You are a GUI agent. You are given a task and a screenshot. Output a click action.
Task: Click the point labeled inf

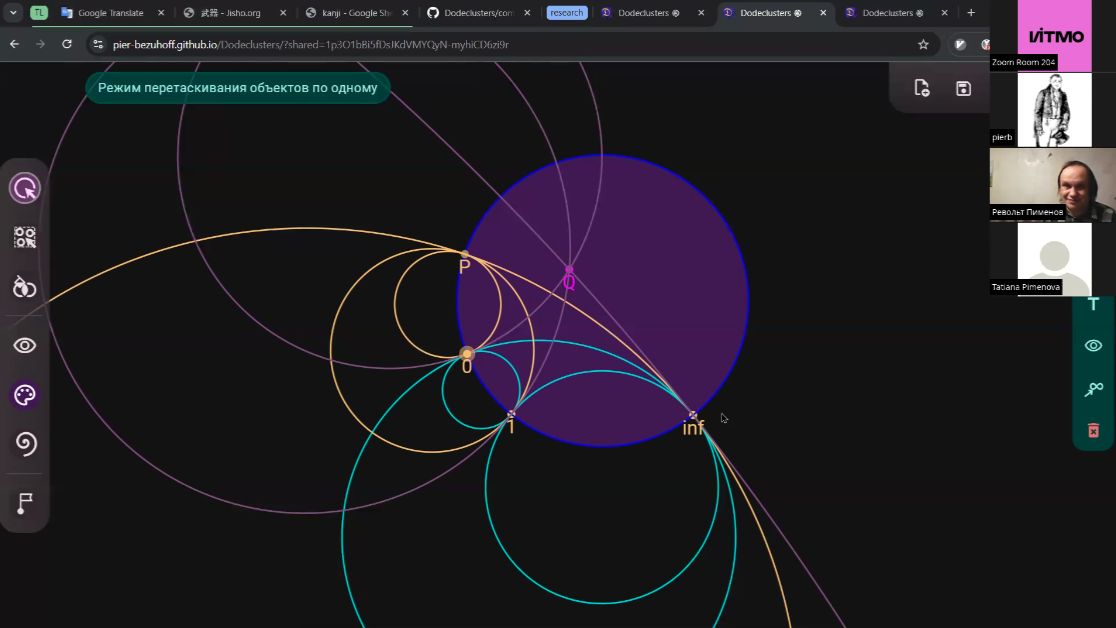point(693,414)
